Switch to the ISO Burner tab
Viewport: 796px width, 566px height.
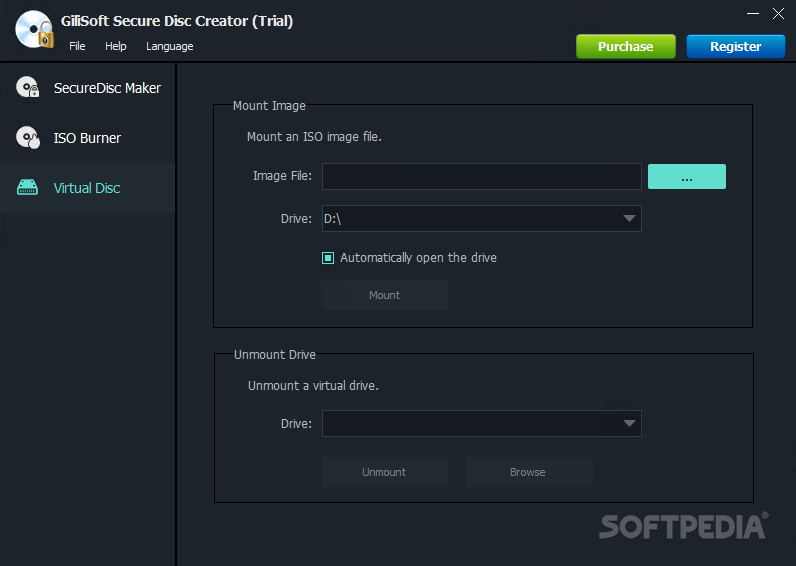pos(88,138)
